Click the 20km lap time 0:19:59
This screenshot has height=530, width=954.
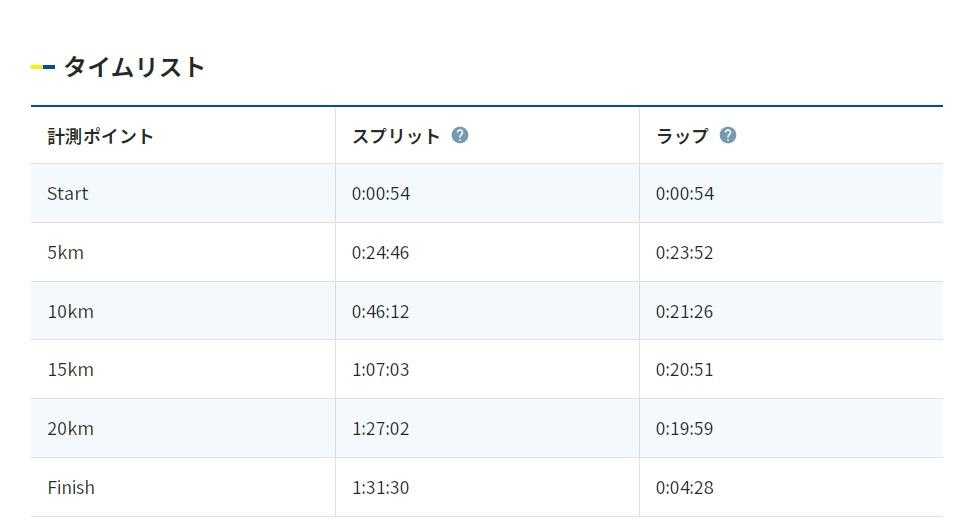684,429
